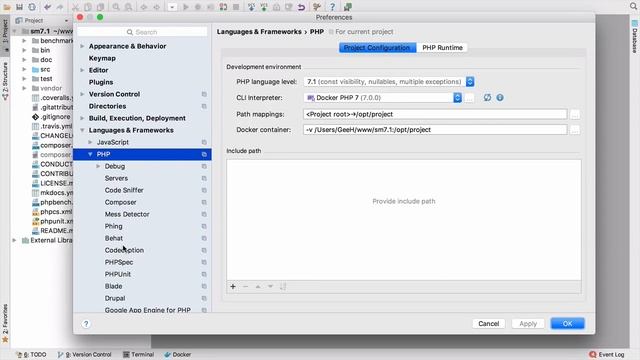Open the Version Control tool window
The width and height of the screenshot is (640, 360).
(84, 354)
